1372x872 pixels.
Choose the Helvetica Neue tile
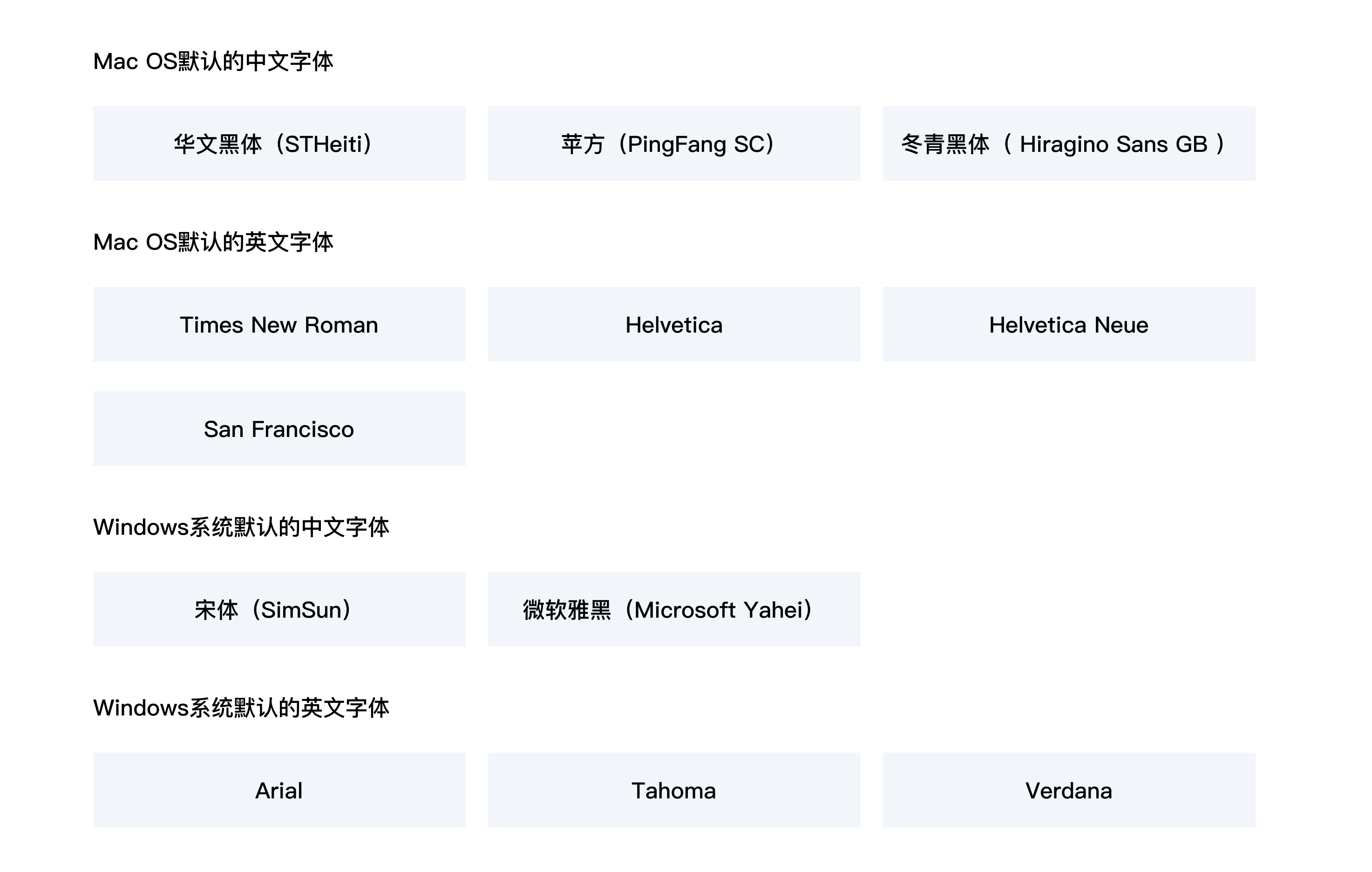[1069, 325]
